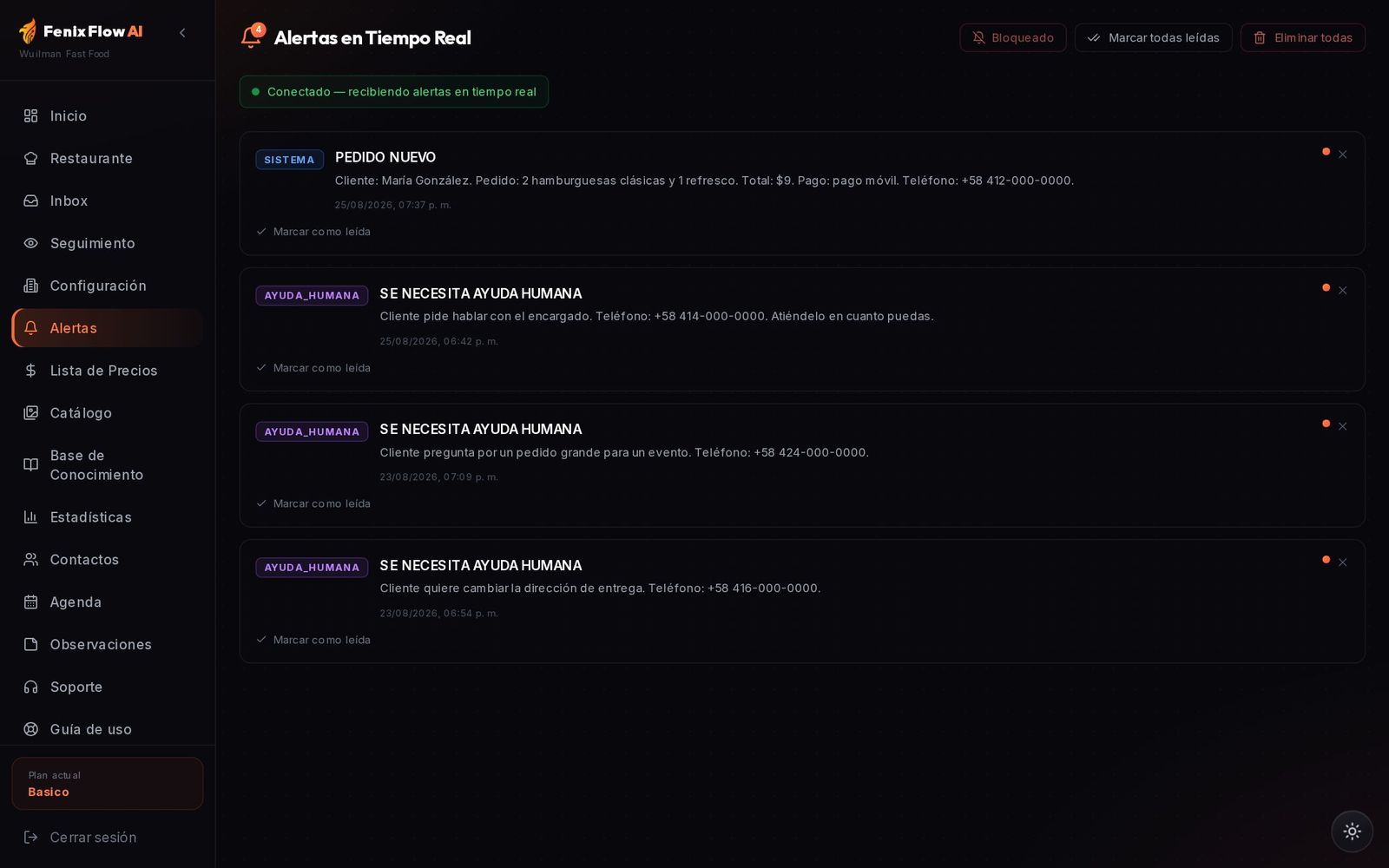
Task: Click the notification bell with badge 4
Action: [252, 36]
